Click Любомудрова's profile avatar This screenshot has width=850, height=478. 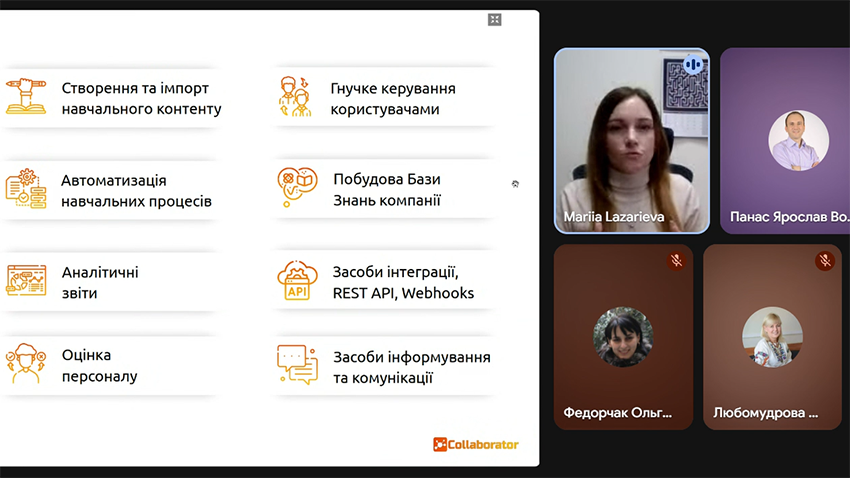[x=772, y=337]
